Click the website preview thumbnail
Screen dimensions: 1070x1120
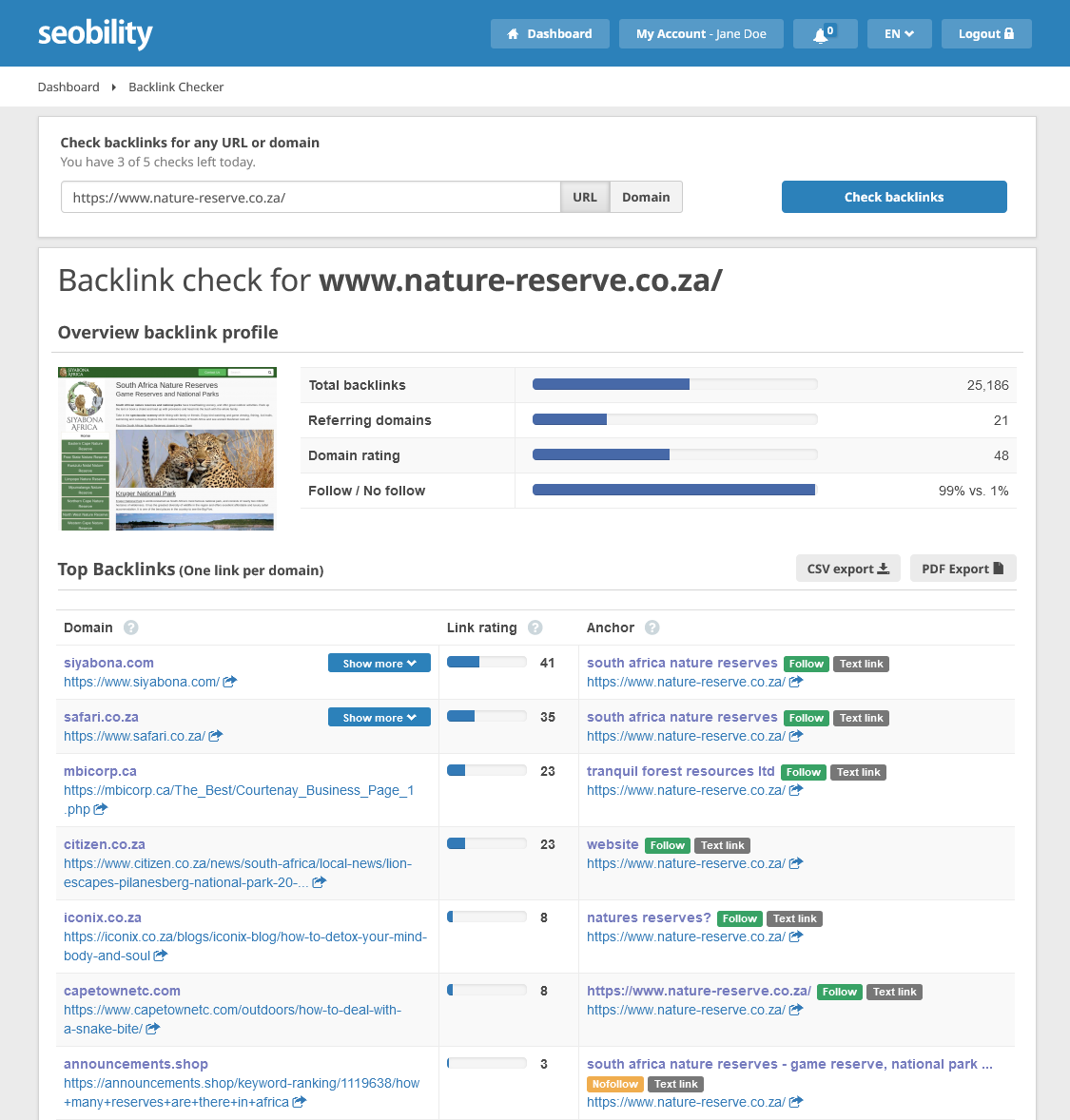click(x=167, y=449)
